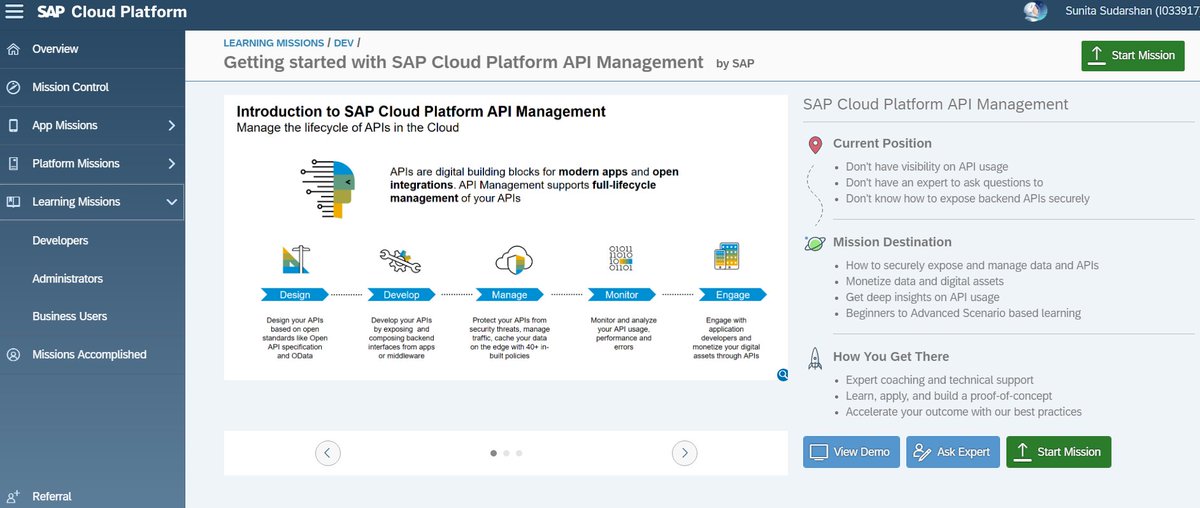1200x508 pixels.
Task: Click the API head illustration icon
Action: click(327, 189)
